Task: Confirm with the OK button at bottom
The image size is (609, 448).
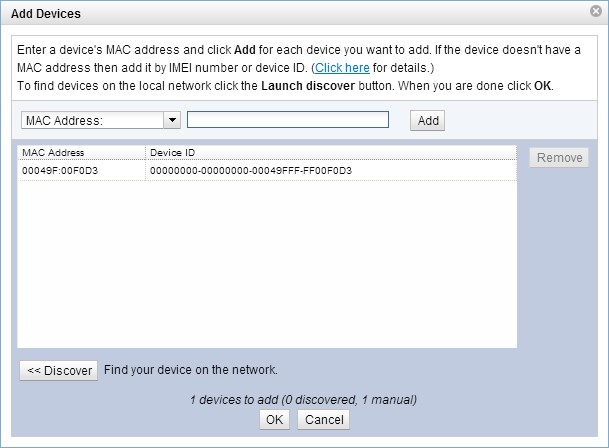Action: tap(274, 420)
